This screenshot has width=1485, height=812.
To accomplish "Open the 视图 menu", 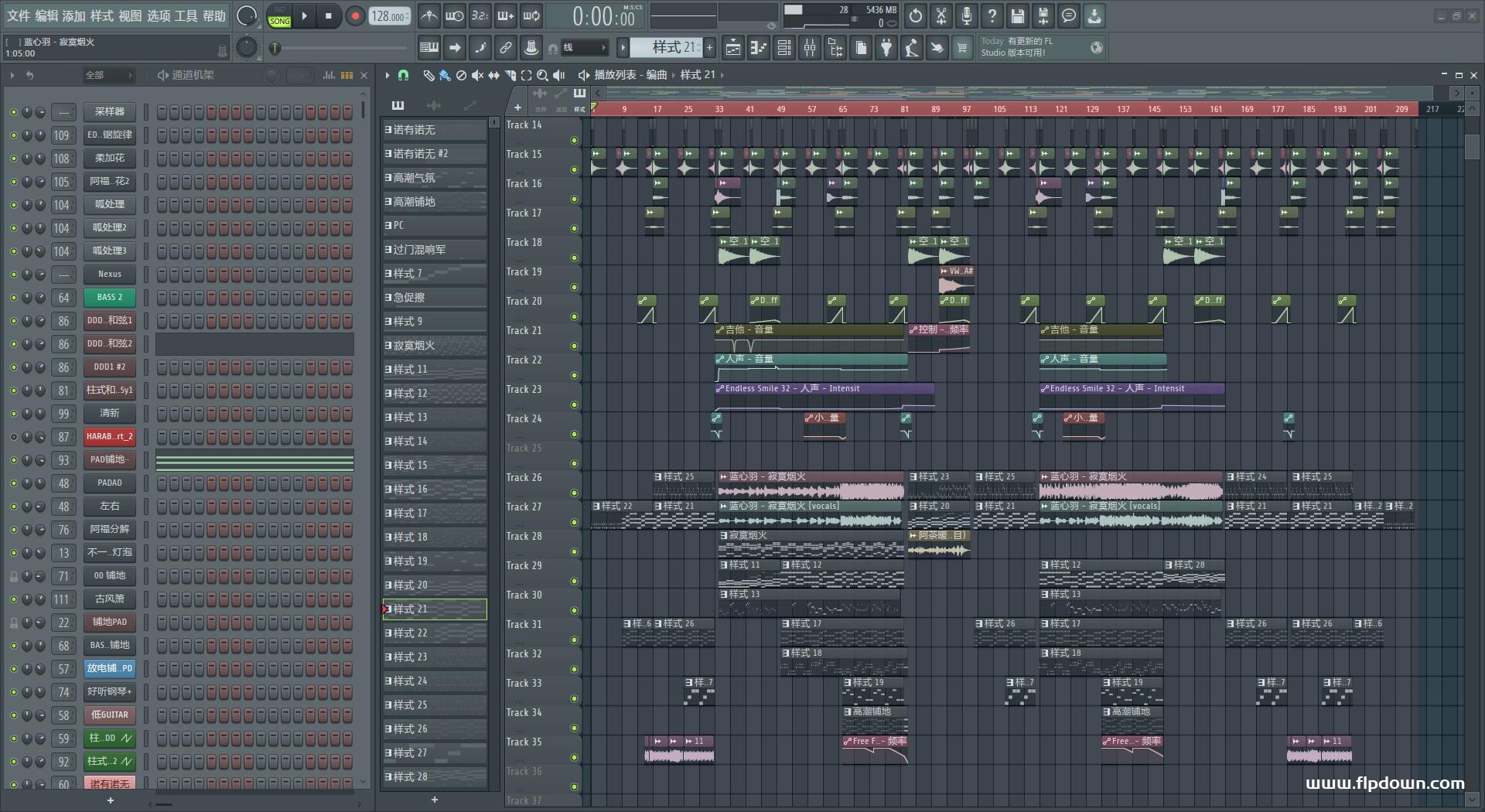I will click(130, 15).
